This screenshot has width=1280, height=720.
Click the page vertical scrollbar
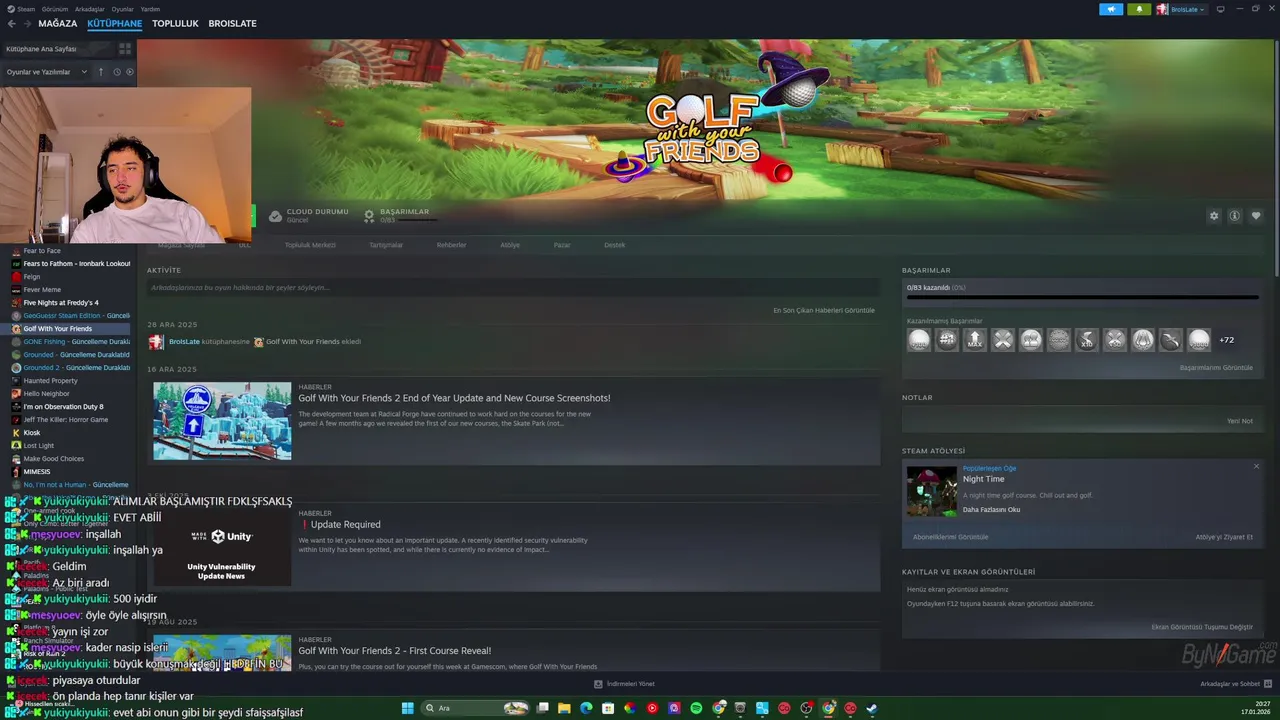(1275, 160)
